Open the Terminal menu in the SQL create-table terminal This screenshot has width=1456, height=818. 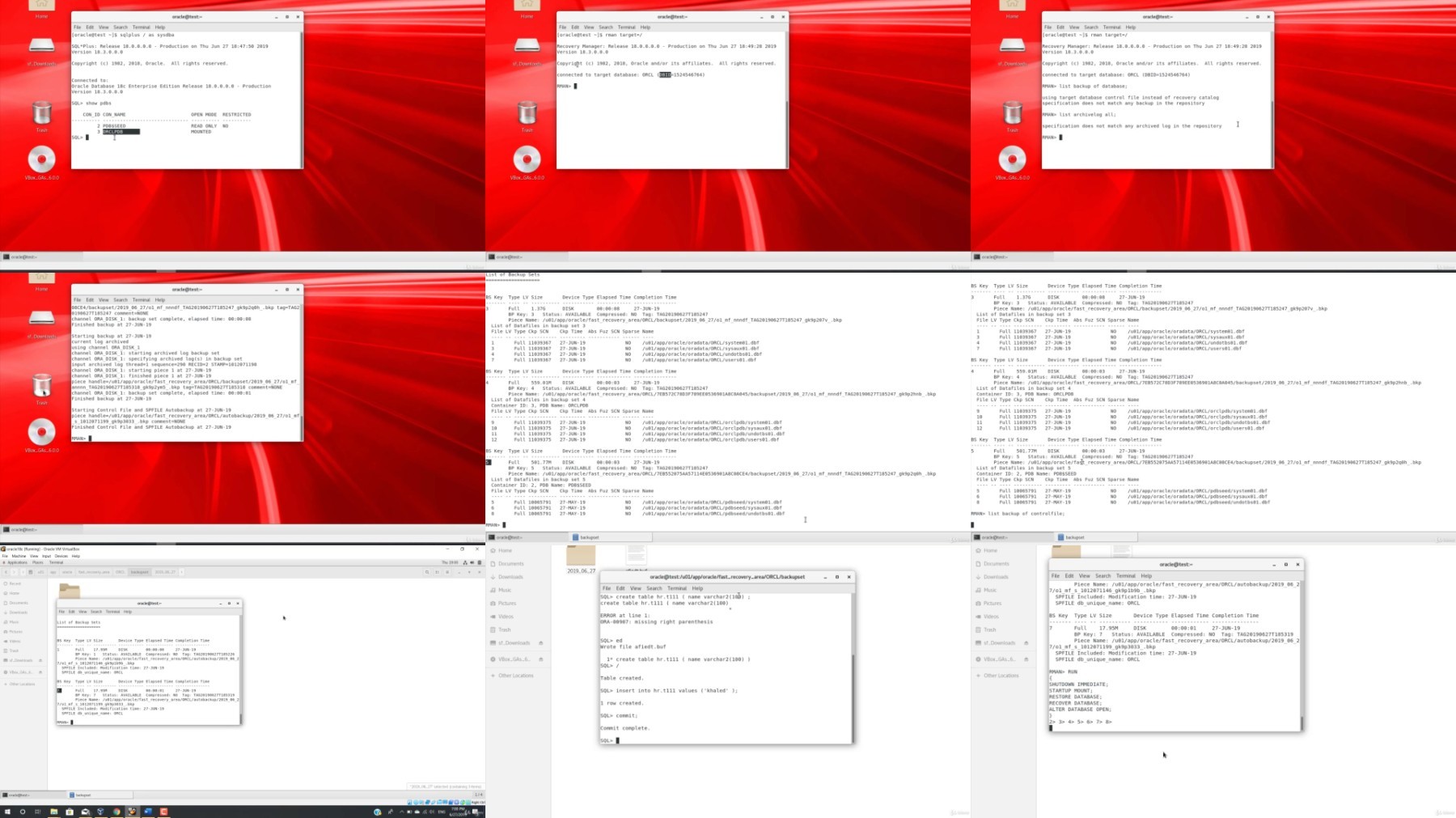click(x=677, y=588)
